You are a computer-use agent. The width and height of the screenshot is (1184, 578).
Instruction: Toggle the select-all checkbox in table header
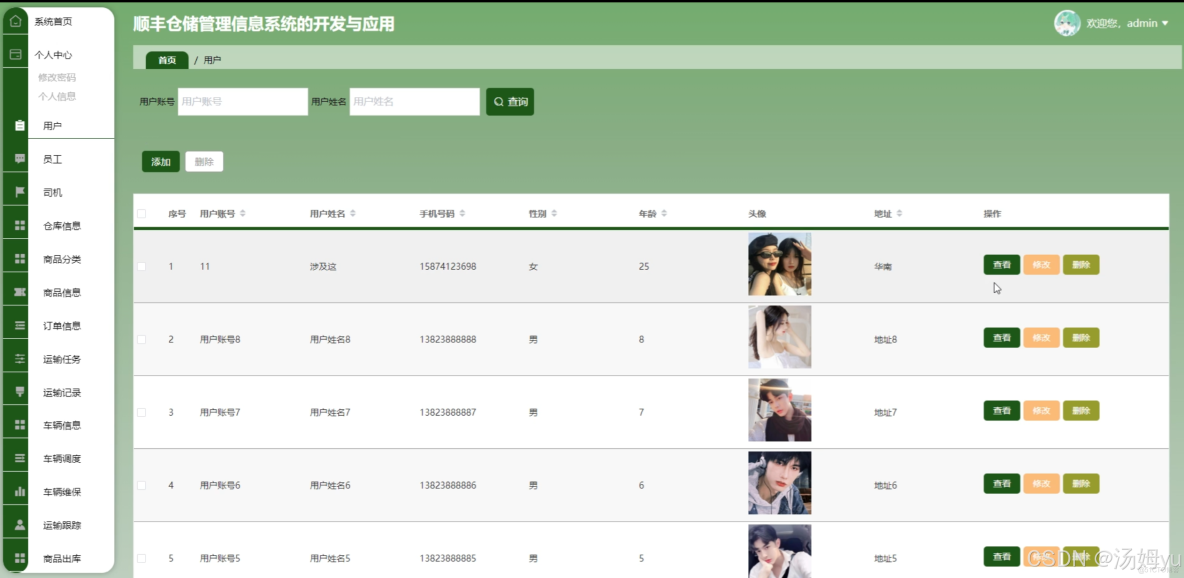(141, 212)
